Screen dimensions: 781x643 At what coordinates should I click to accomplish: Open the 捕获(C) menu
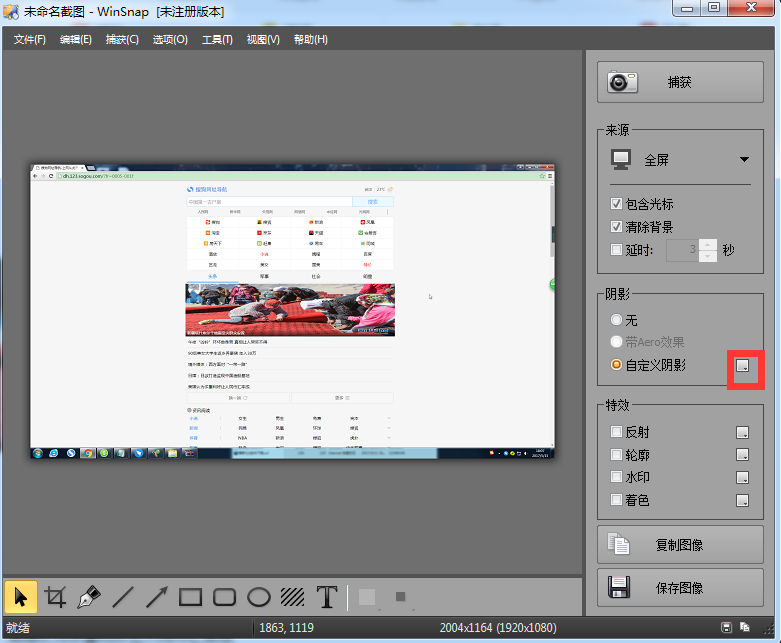pyautogui.click(x=122, y=40)
